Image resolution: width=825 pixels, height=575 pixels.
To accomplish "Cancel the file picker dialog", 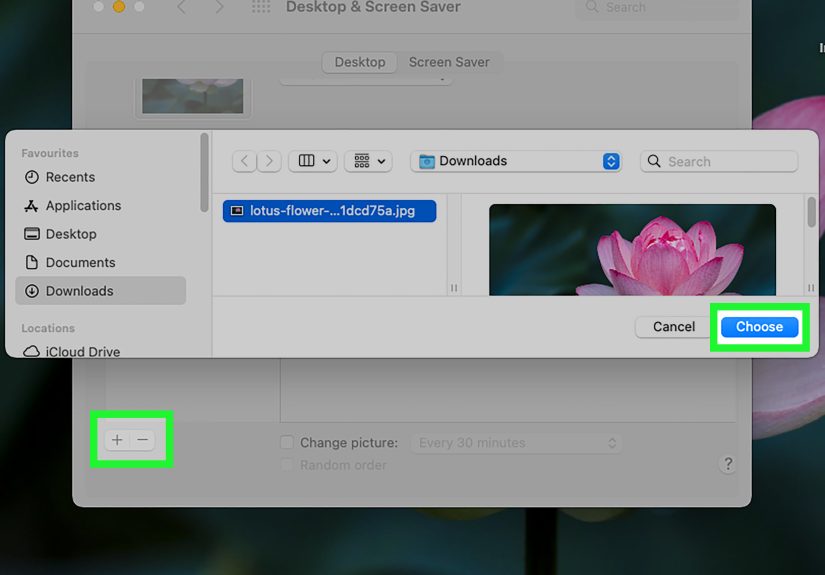I will [673, 327].
